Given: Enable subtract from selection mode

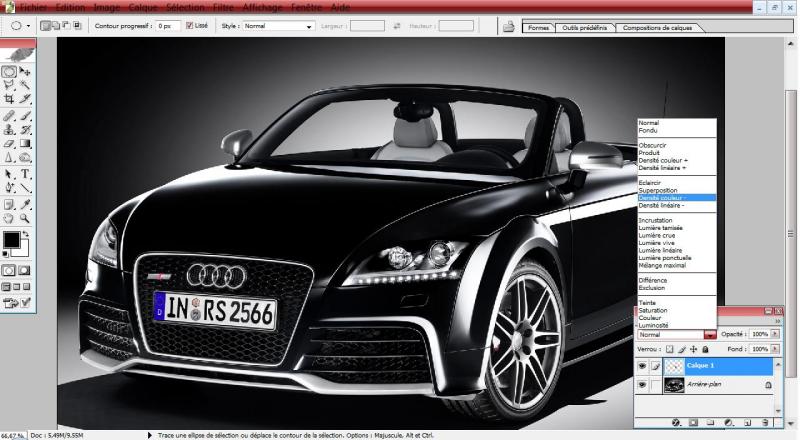Looking at the screenshot, I should [66, 26].
